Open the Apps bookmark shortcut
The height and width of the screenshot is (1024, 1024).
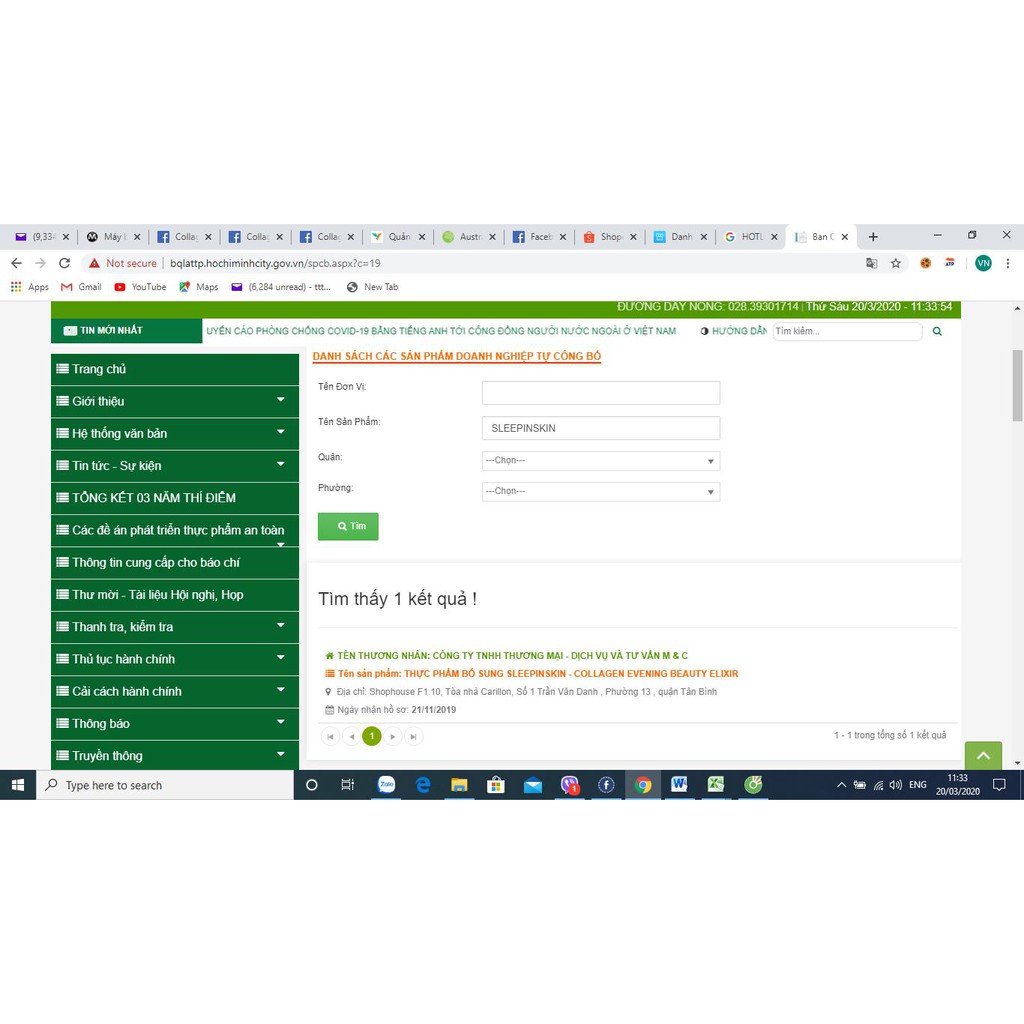[x=30, y=287]
